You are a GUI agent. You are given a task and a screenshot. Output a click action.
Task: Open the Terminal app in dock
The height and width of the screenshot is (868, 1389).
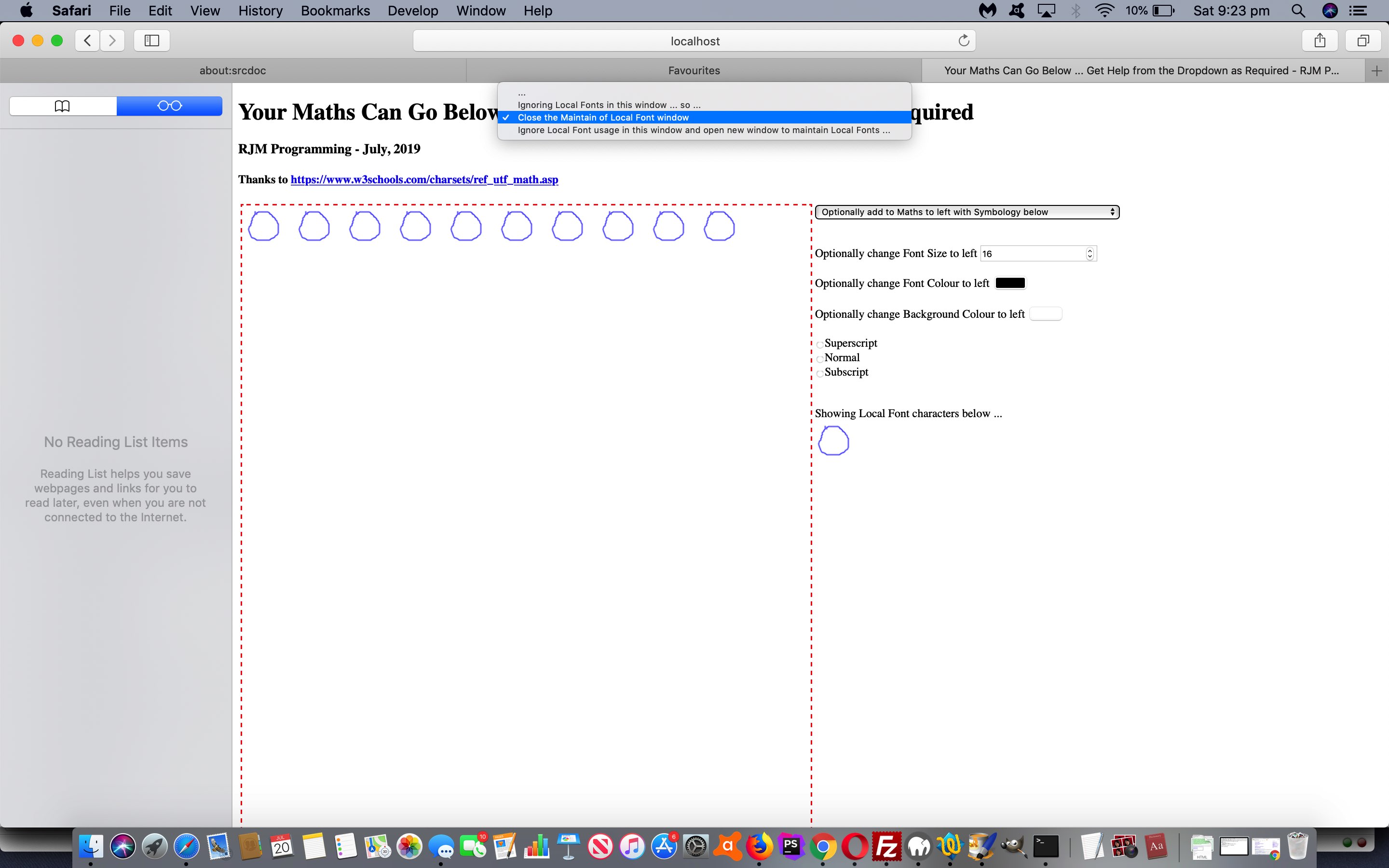click(x=1047, y=845)
